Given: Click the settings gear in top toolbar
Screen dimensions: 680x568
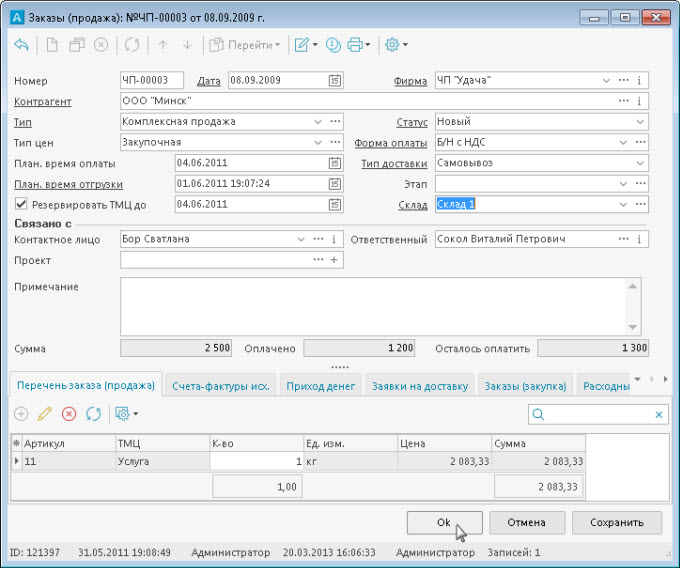Looking at the screenshot, I should pos(392,45).
